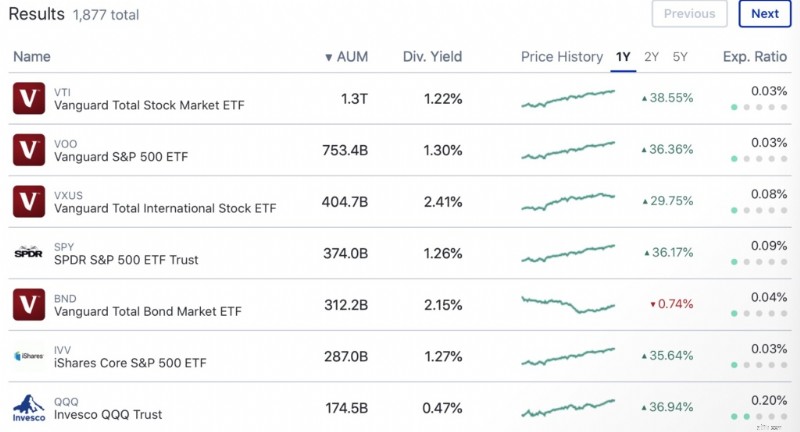Select the 1Y price history tab
This screenshot has height=432, width=800.
point(623,57)
